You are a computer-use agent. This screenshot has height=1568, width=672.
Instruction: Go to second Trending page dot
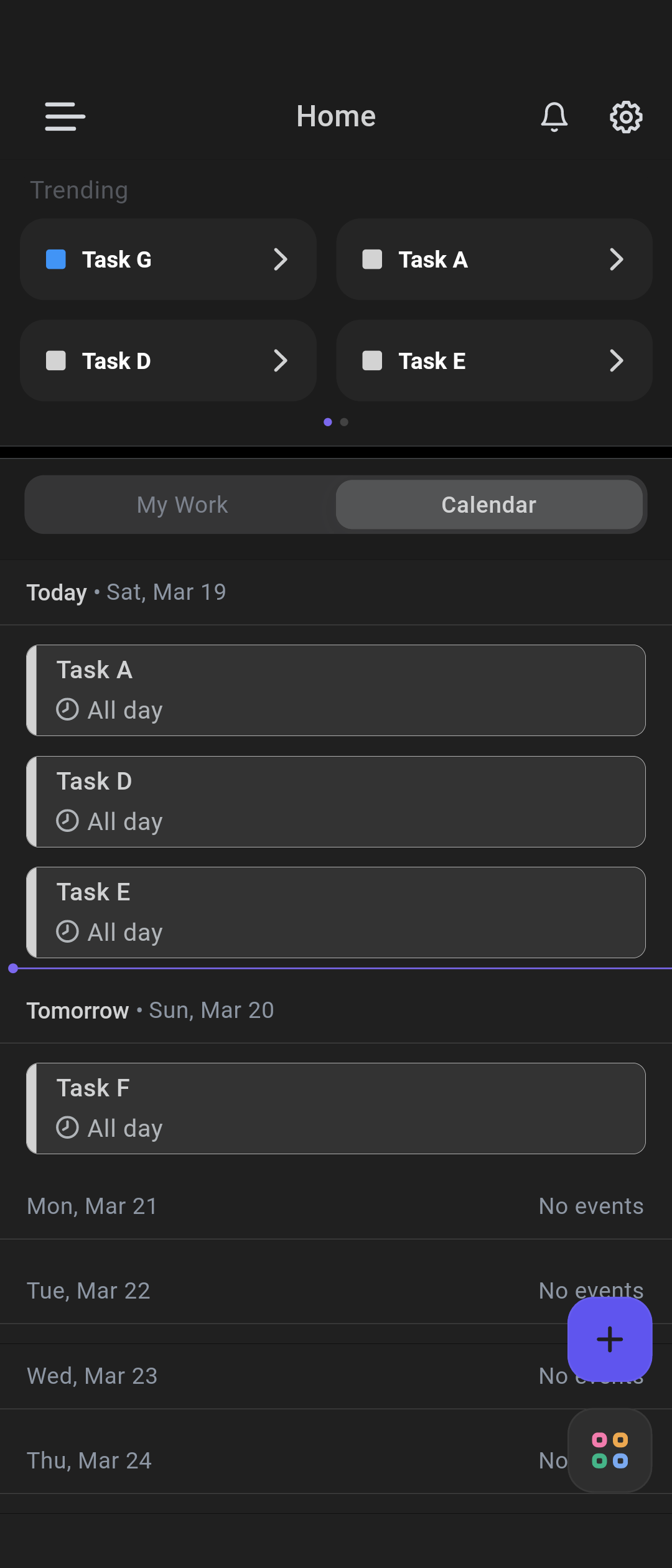344,422
